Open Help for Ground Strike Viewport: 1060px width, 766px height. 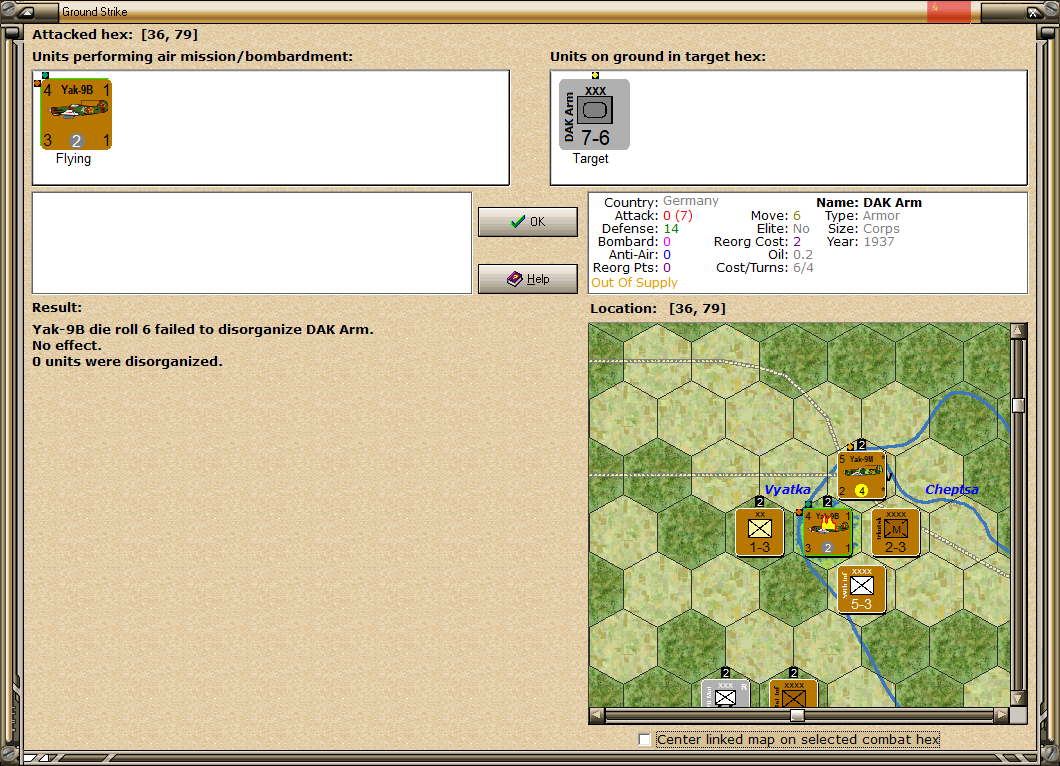pos(528,279)
